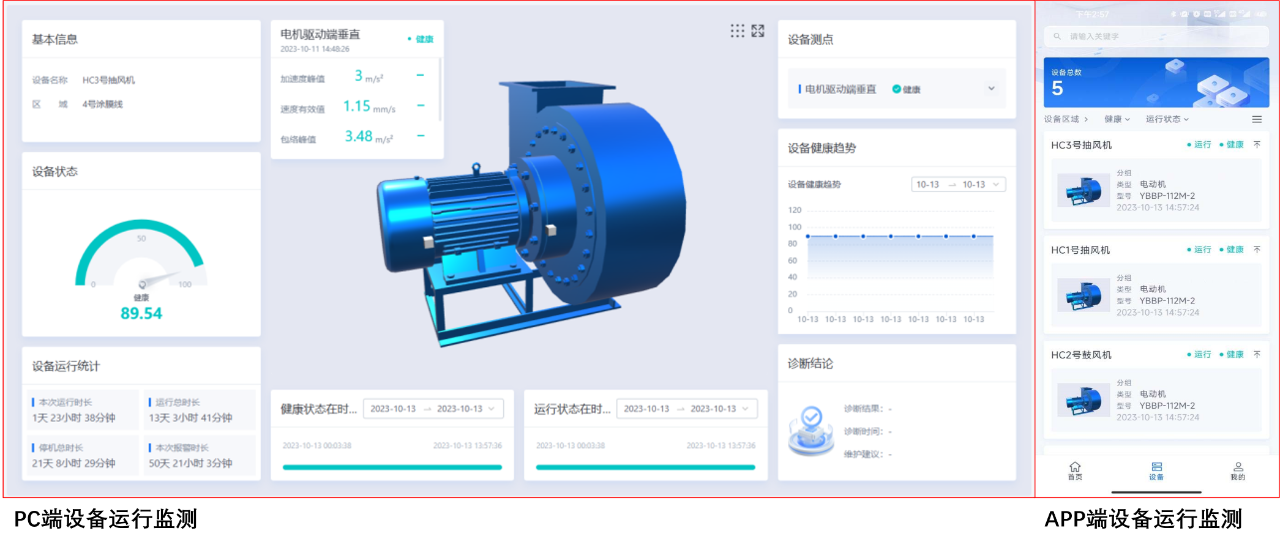
Task: Open 设备健康趋势 date range picker
Action: pos(958,185)
